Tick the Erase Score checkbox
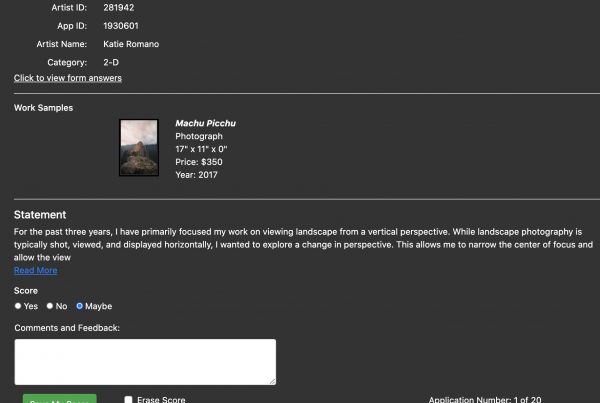The image size is (600, 403). (128, 400)
